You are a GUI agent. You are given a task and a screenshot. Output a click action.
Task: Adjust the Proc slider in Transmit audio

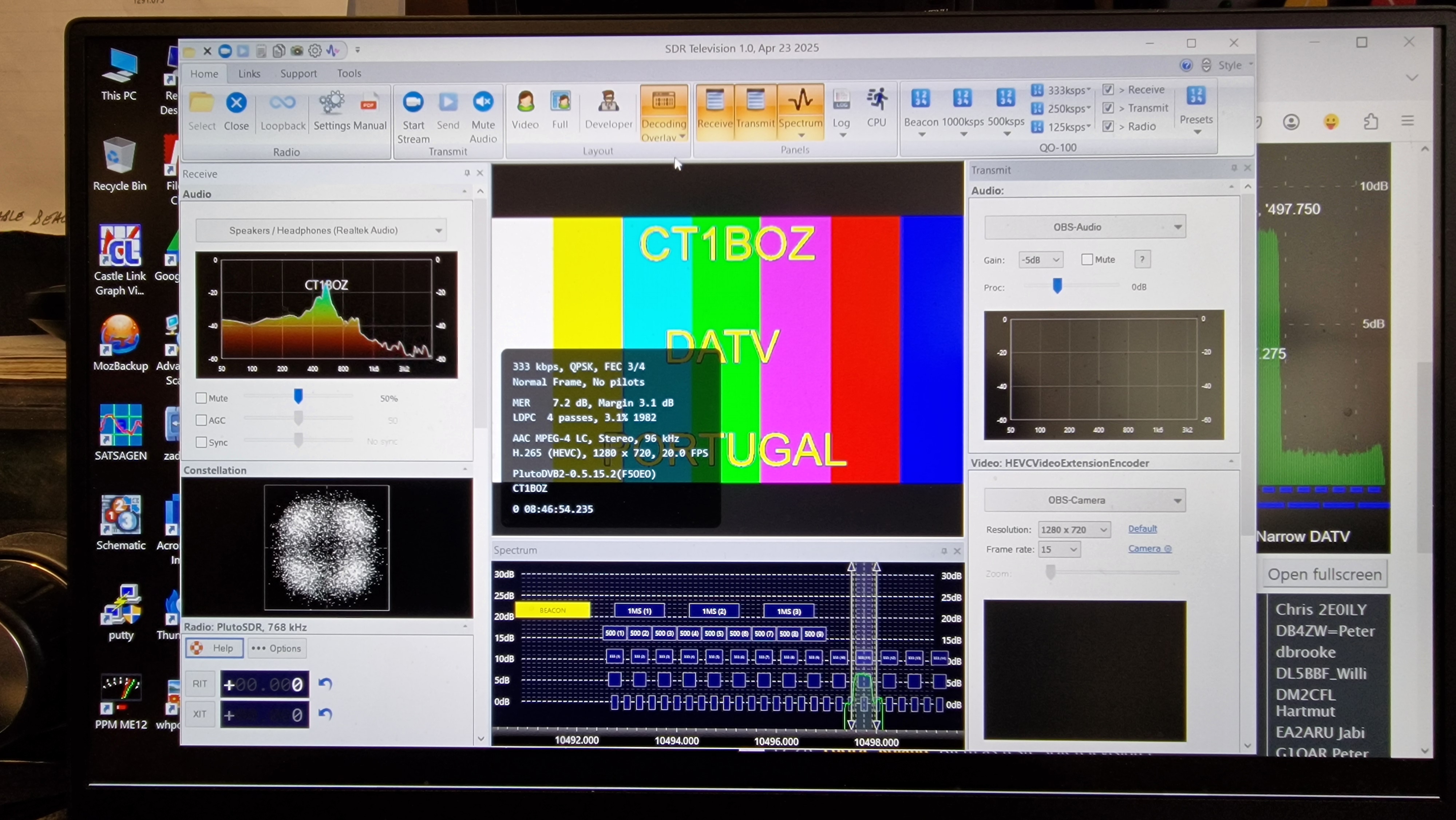tap(1057, 285)
